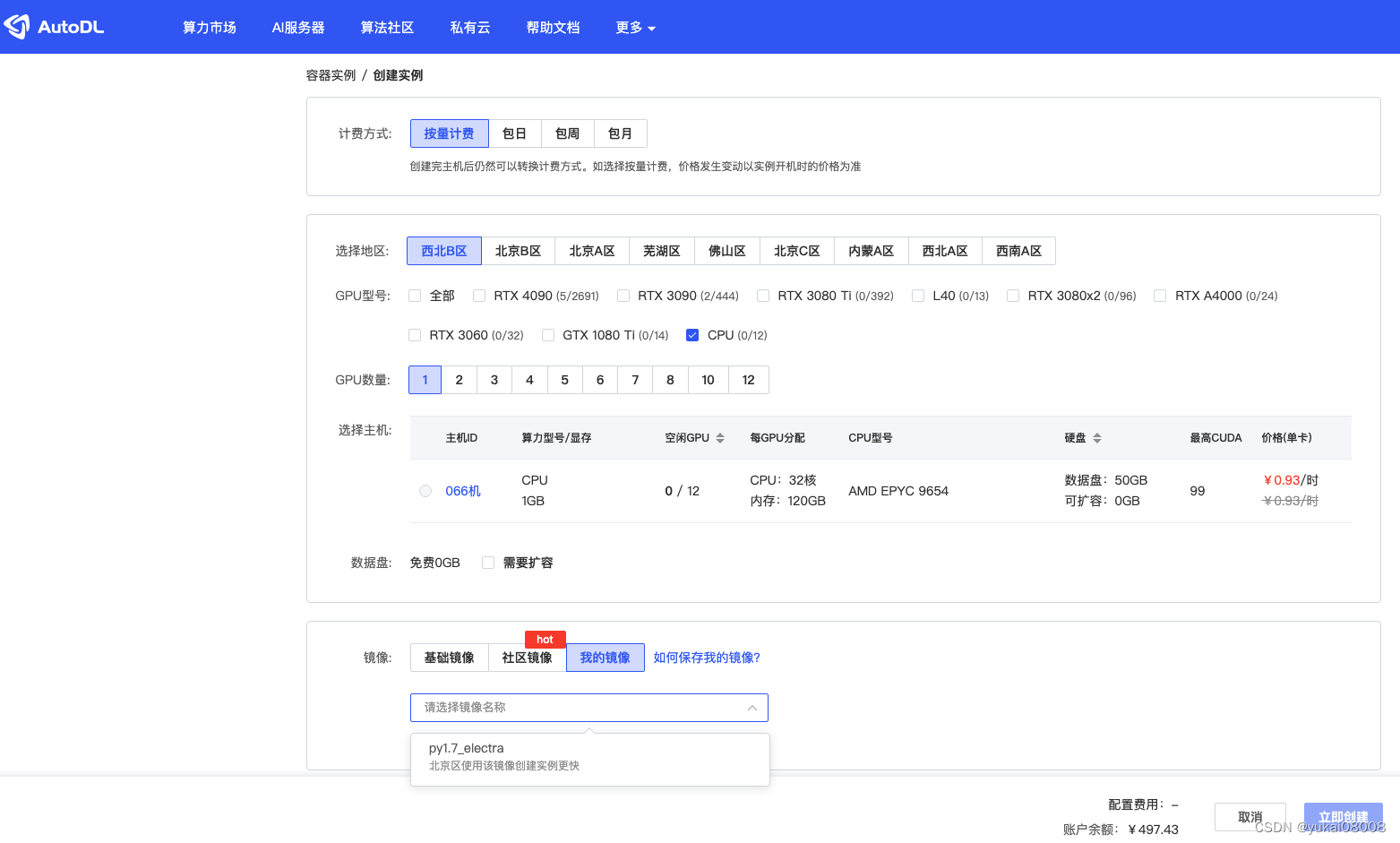Sort the 硬盘 column with its sort arrows
Screen dimensions: 1400x843
click(1097, 438)
